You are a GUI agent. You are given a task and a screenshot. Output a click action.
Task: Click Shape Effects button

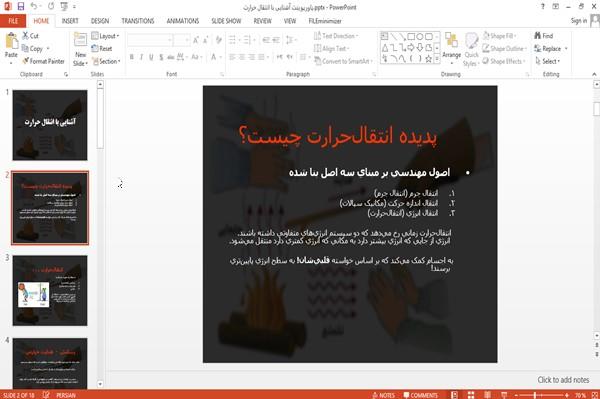(x=504, y=61)
